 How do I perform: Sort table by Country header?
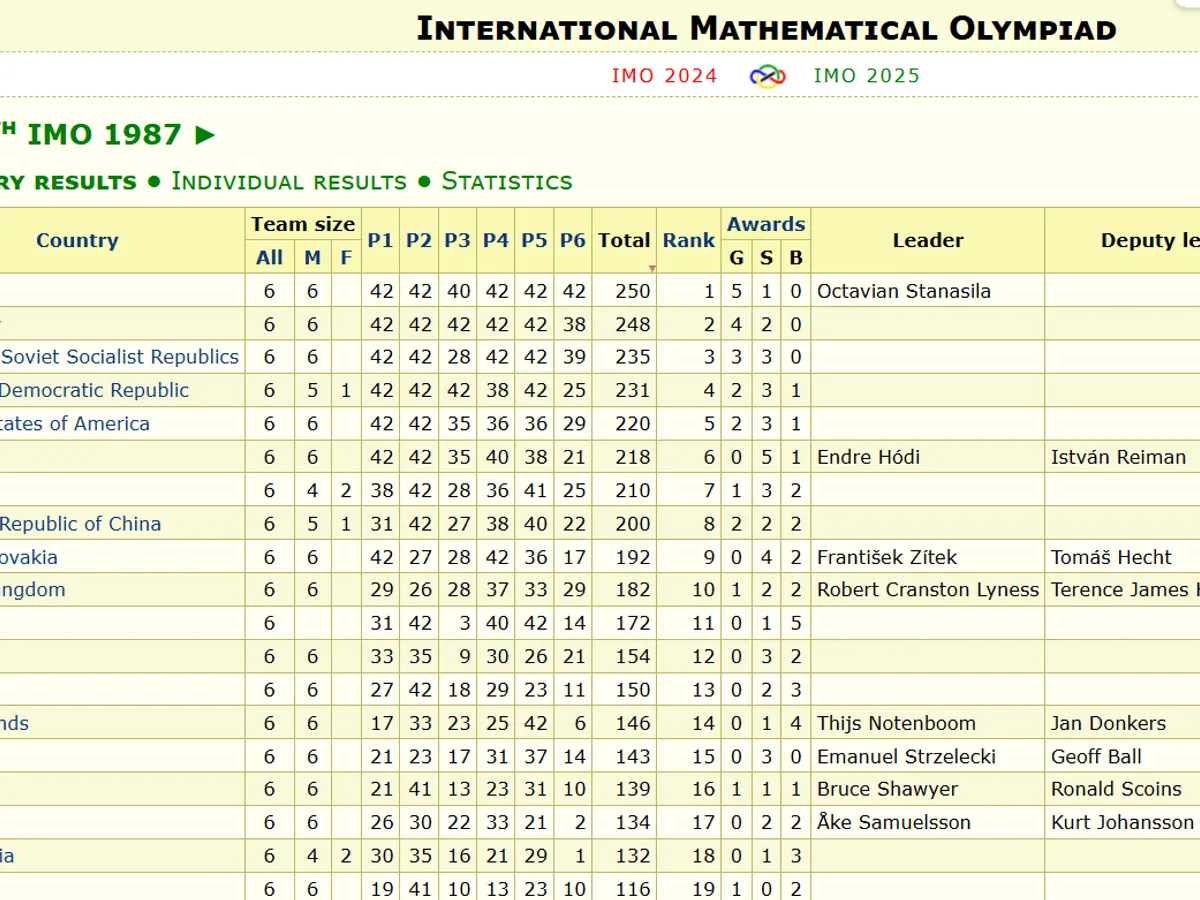coord(77,240)
